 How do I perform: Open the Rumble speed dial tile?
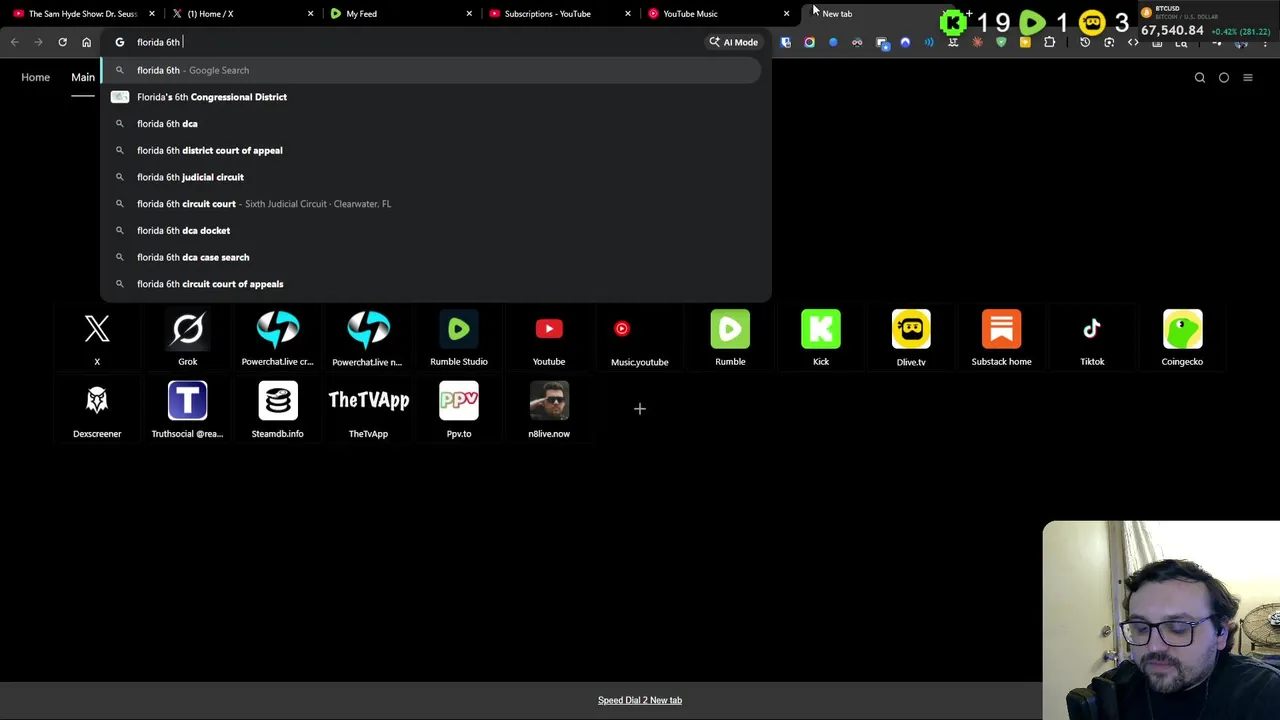point(730,338)
